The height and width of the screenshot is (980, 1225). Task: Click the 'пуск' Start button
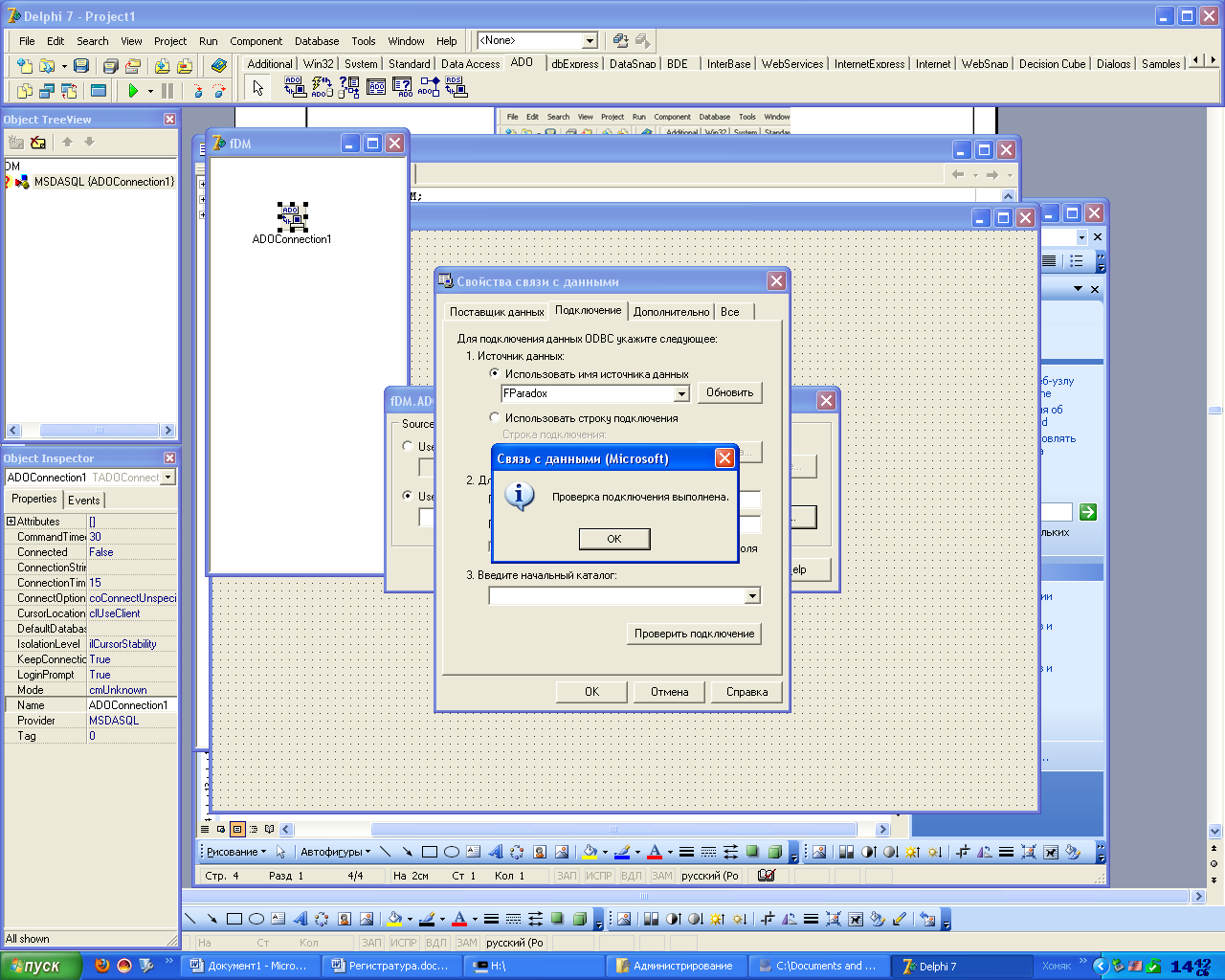tap(41, 967)
